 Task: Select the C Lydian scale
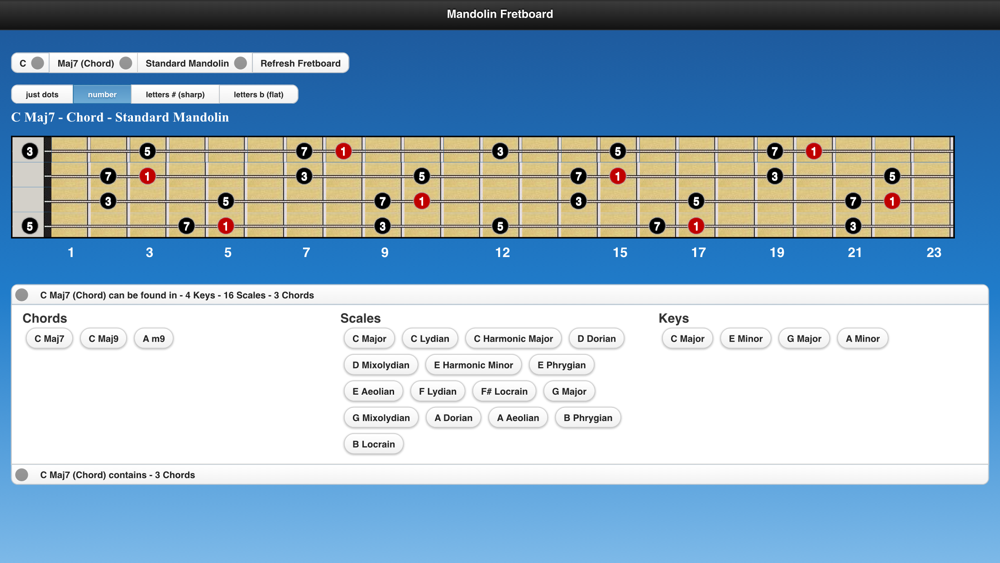[x=430, y=339]
